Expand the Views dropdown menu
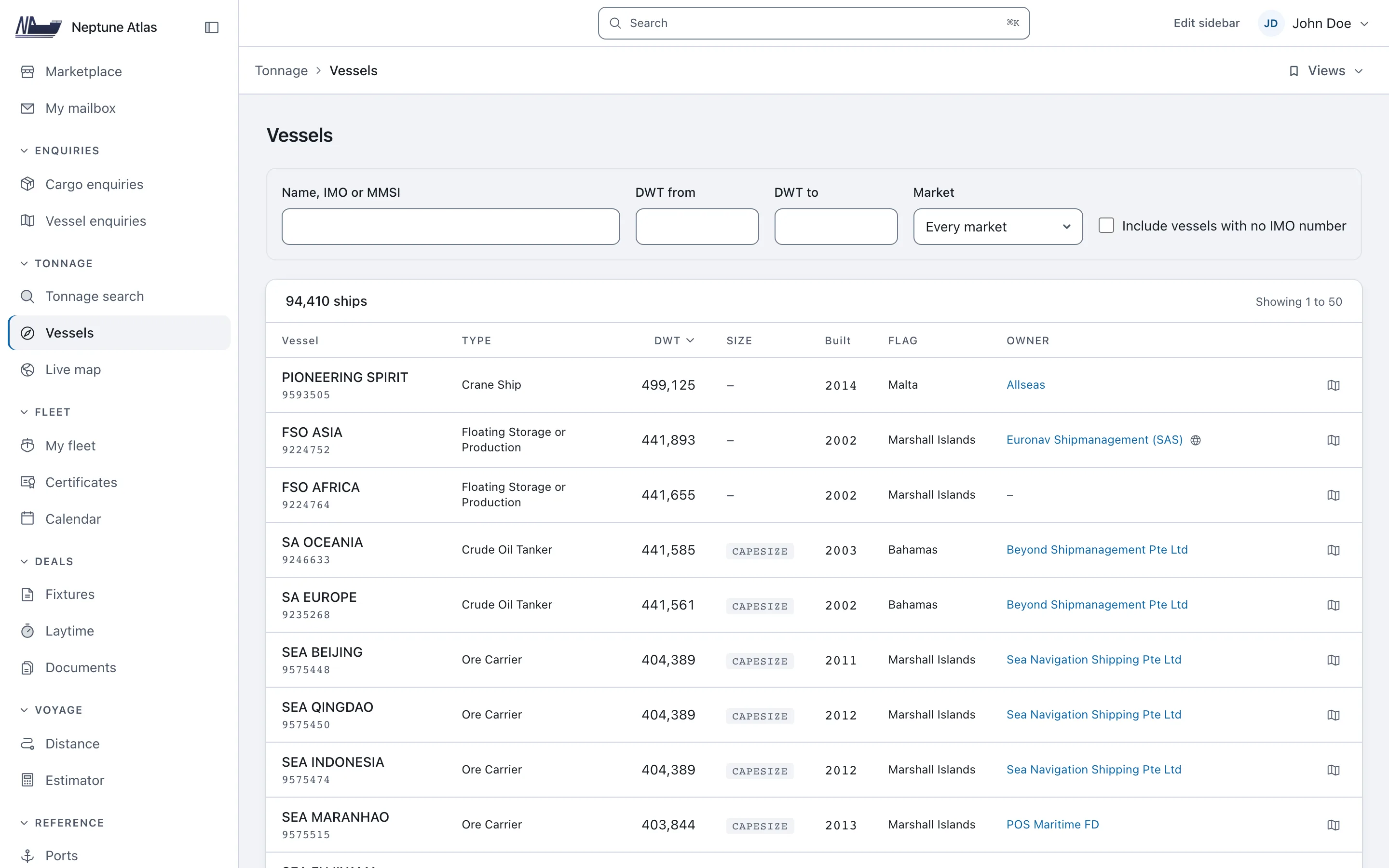Screen dimensions: 1389x868 tap(1326, 71)
